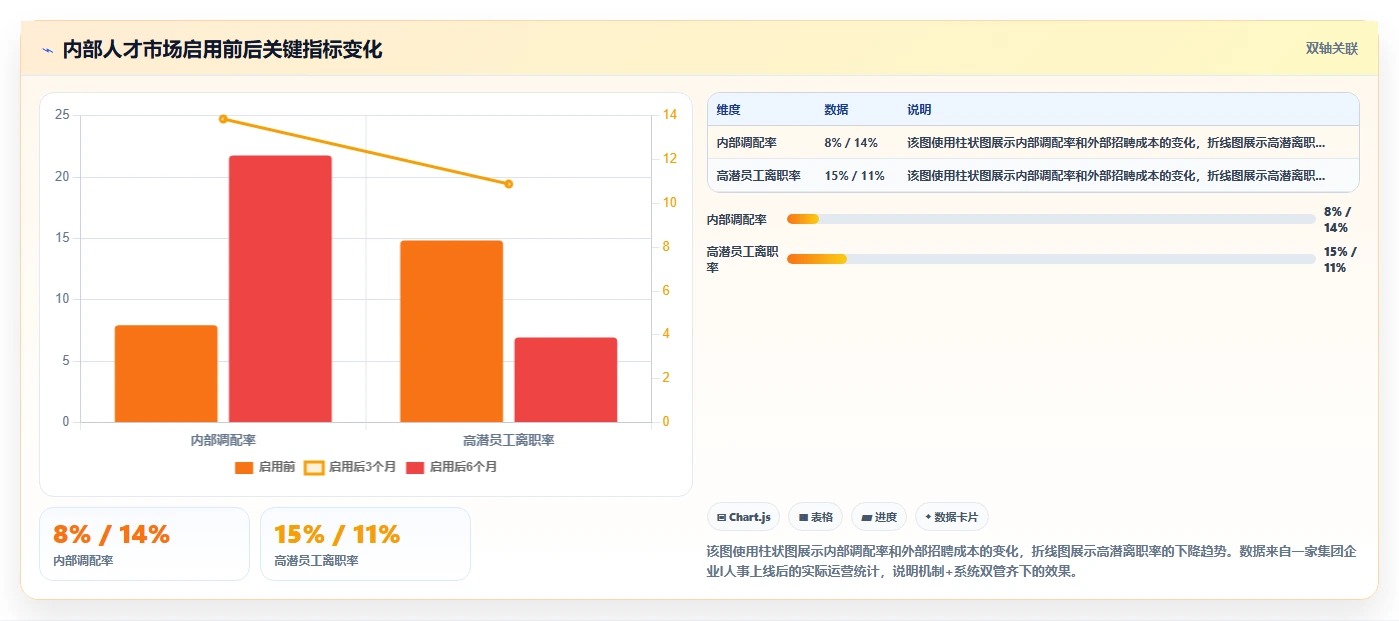This screenshot has width=1399, height=621.
Task: Click the orange 启用前 legend swatch
Action: coord(244,467)
